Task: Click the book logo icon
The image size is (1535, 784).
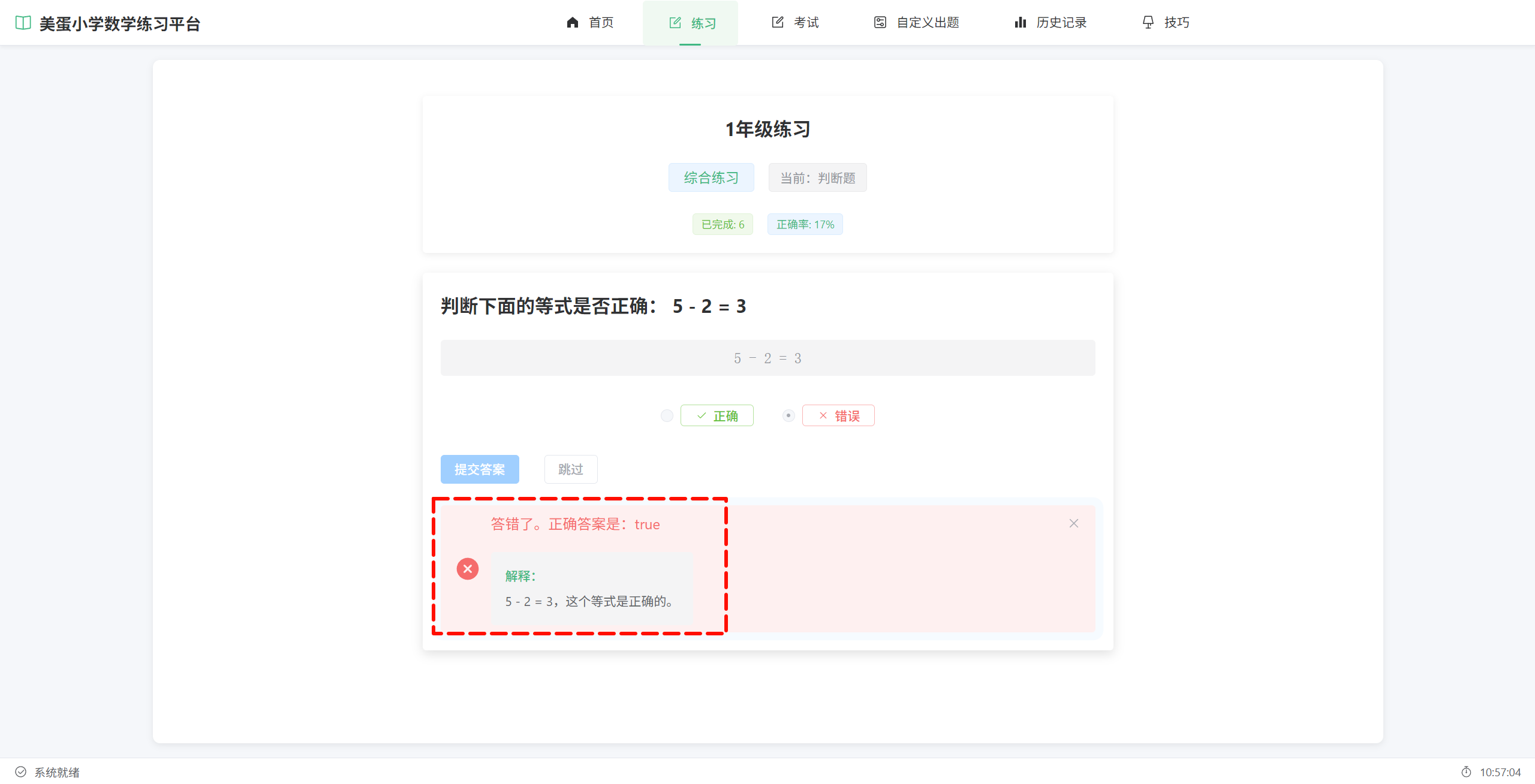Action: (23, 23)
